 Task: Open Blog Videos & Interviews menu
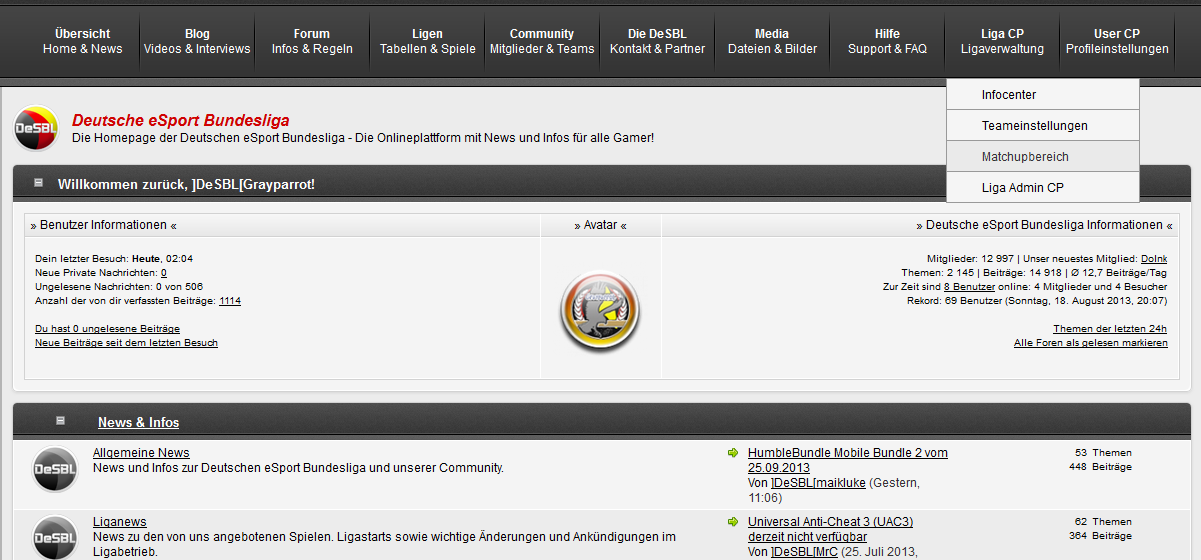click(x=197, y=41)
